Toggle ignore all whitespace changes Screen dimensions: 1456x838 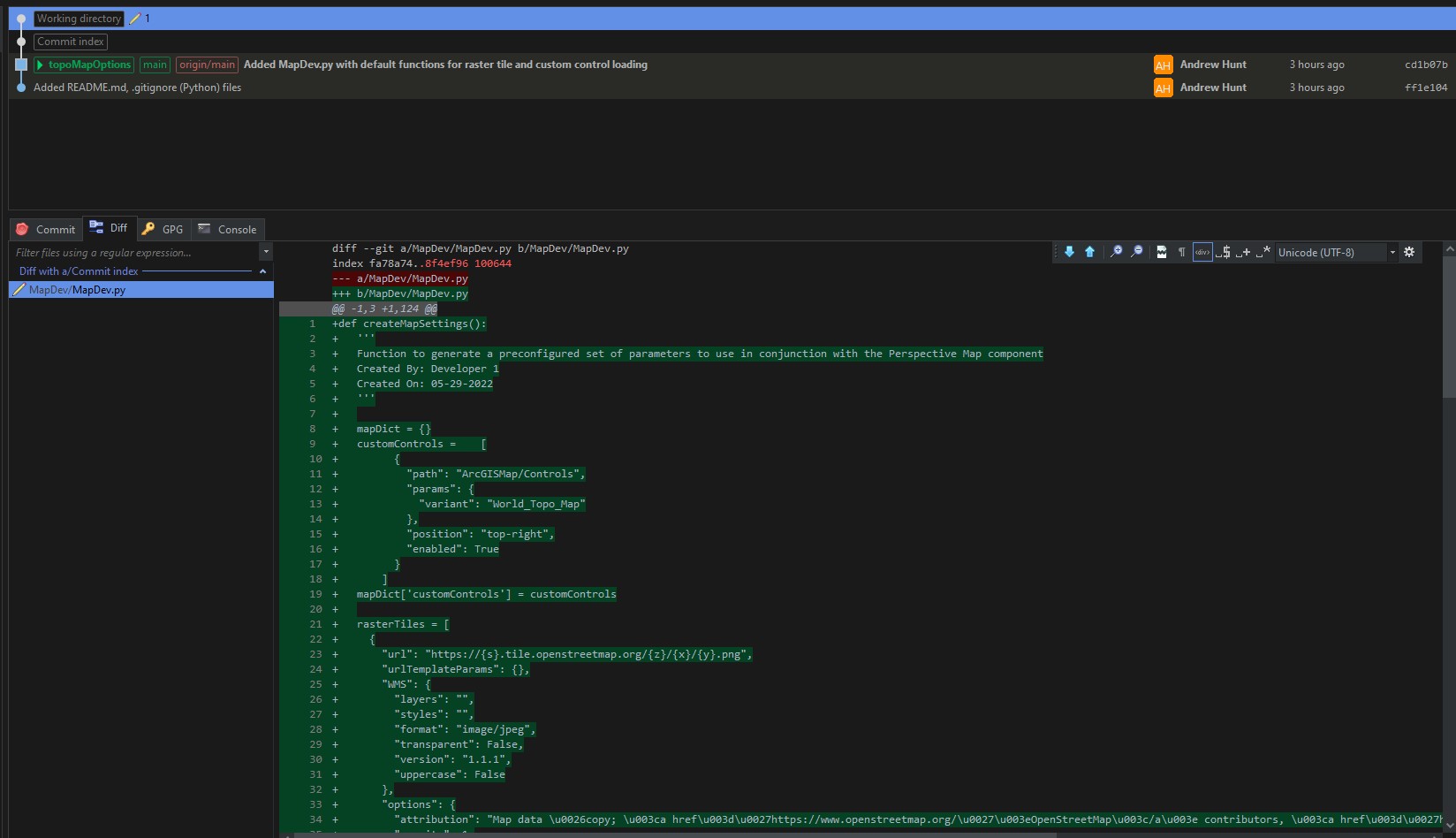[1263, 252]
